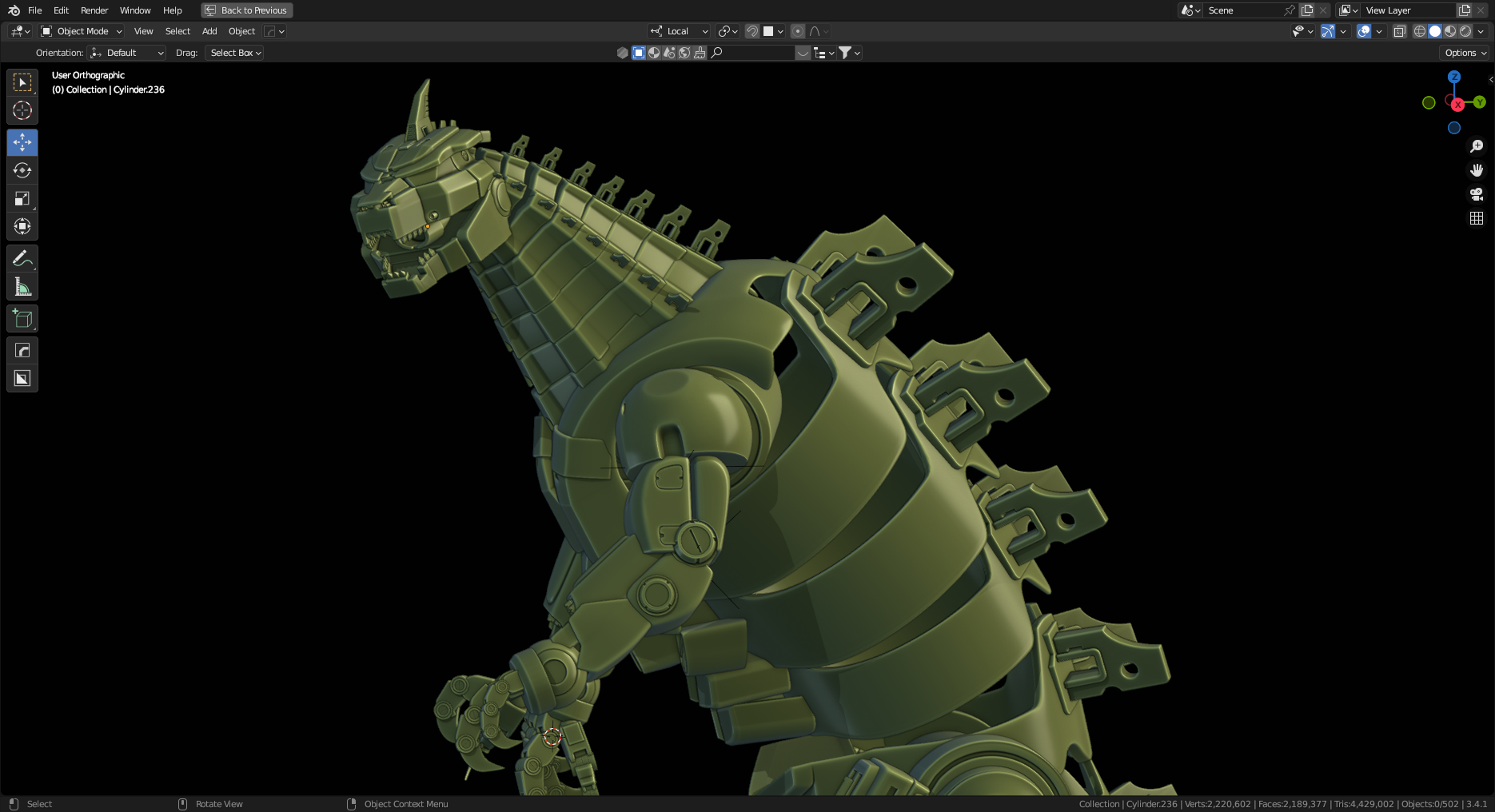Toggle snapping magnet icon

[752, 31]
